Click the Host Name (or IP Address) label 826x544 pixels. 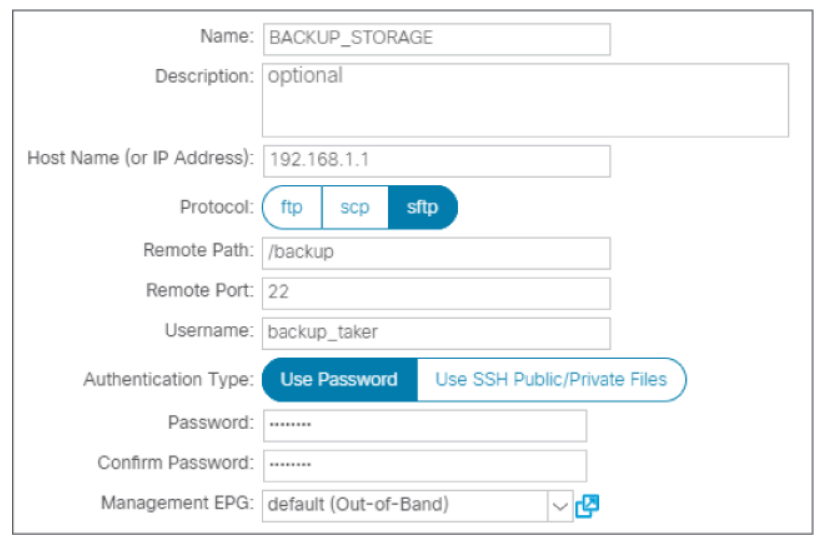click(x=141, y=158)
